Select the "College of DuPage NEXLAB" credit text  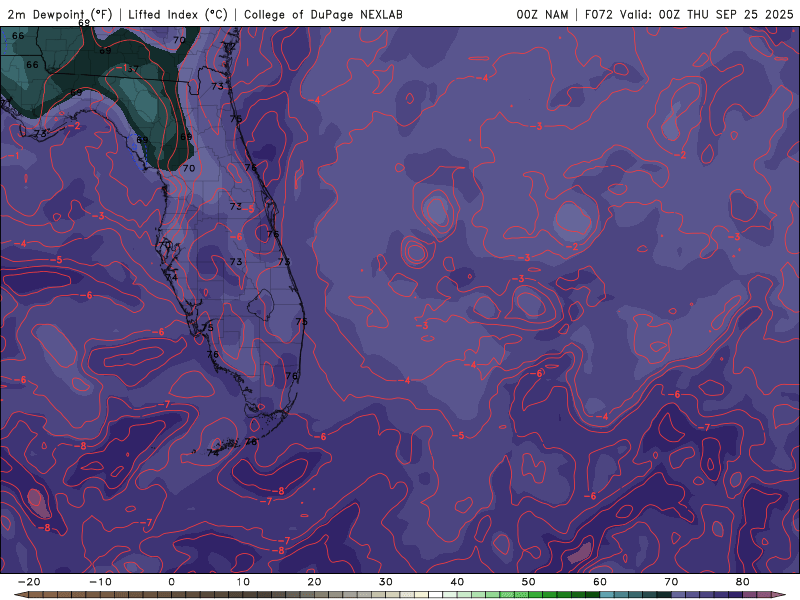(323, 14)
